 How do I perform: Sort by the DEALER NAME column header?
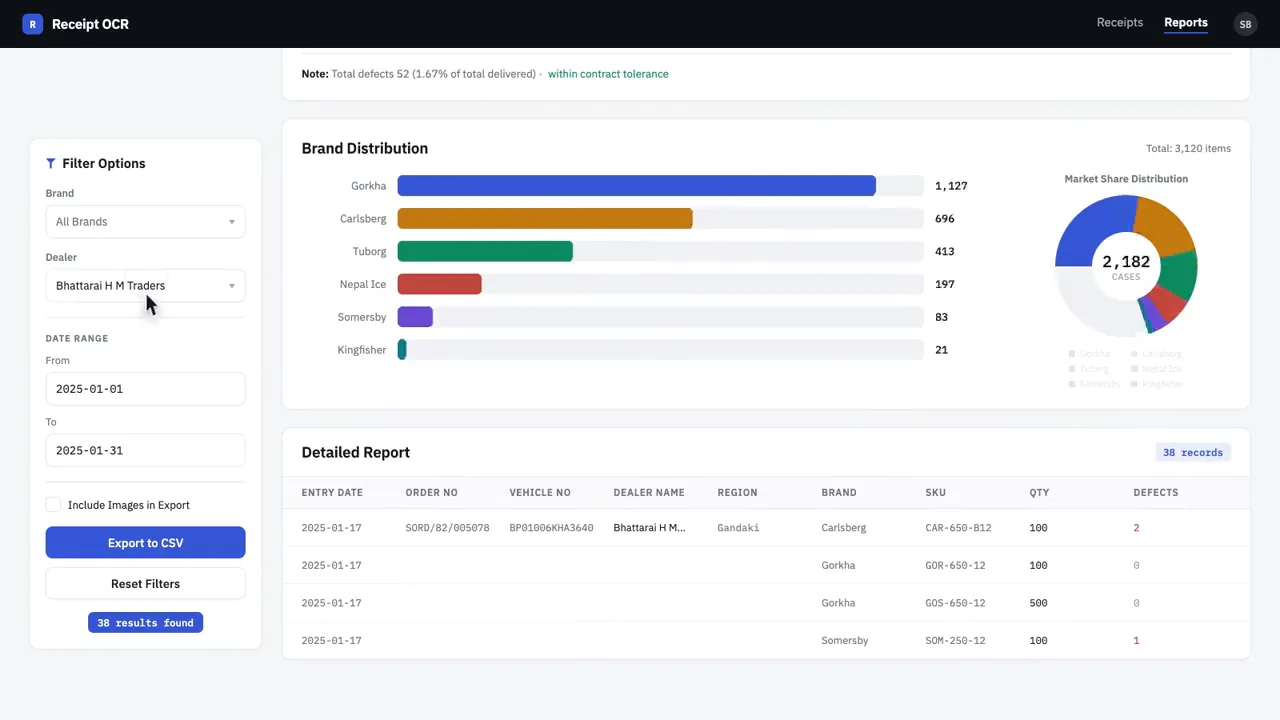[x=649, y=493]
